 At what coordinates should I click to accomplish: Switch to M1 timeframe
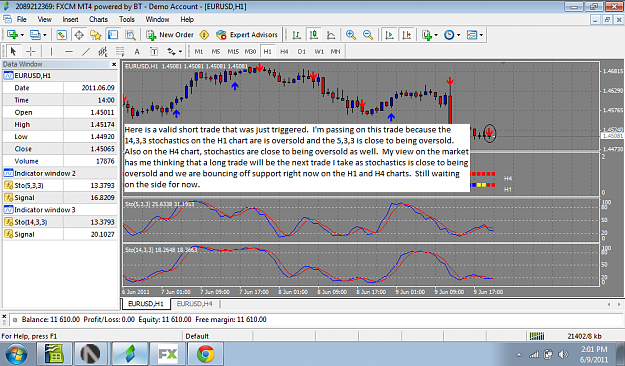coord(199,51)
